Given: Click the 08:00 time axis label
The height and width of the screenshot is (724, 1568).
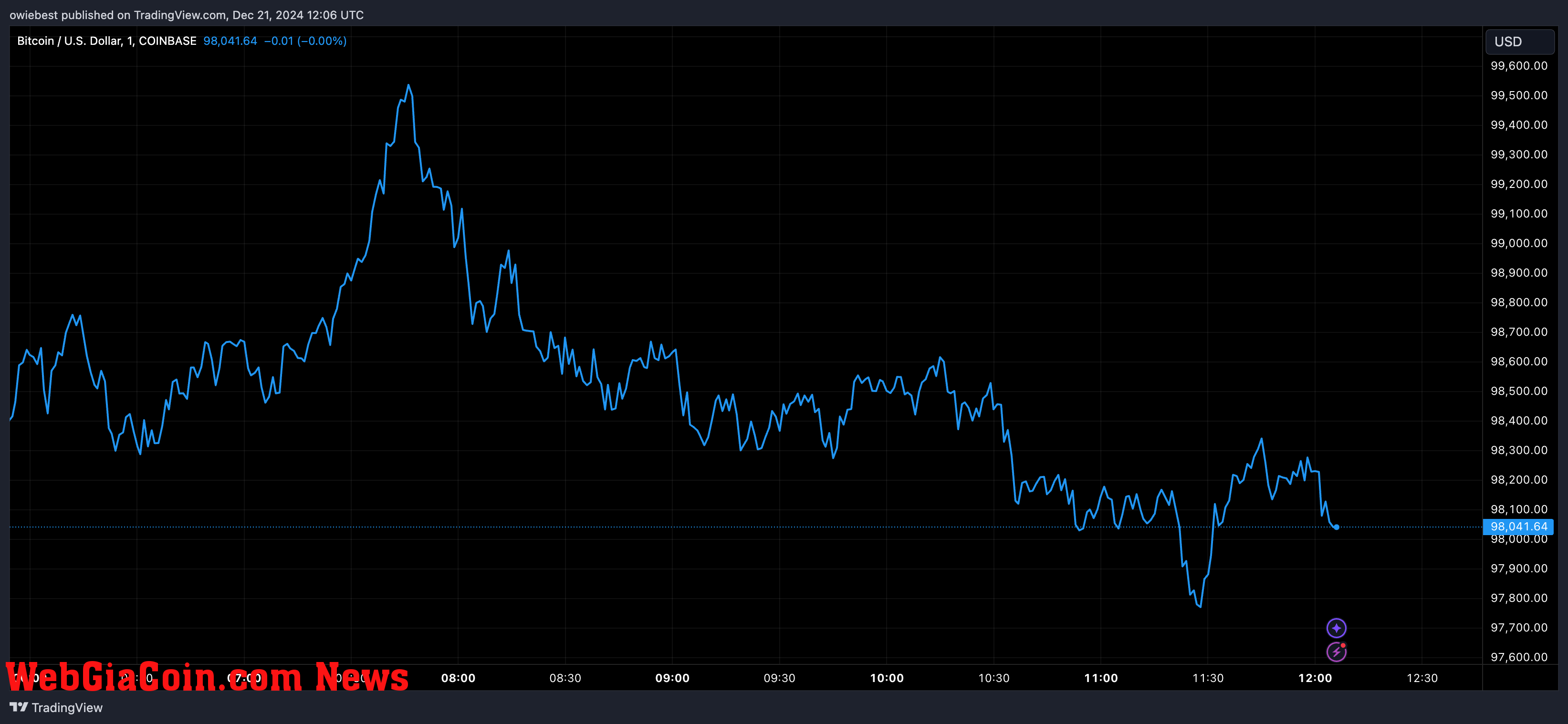Looking at the screenshot, I should (458, 678).
